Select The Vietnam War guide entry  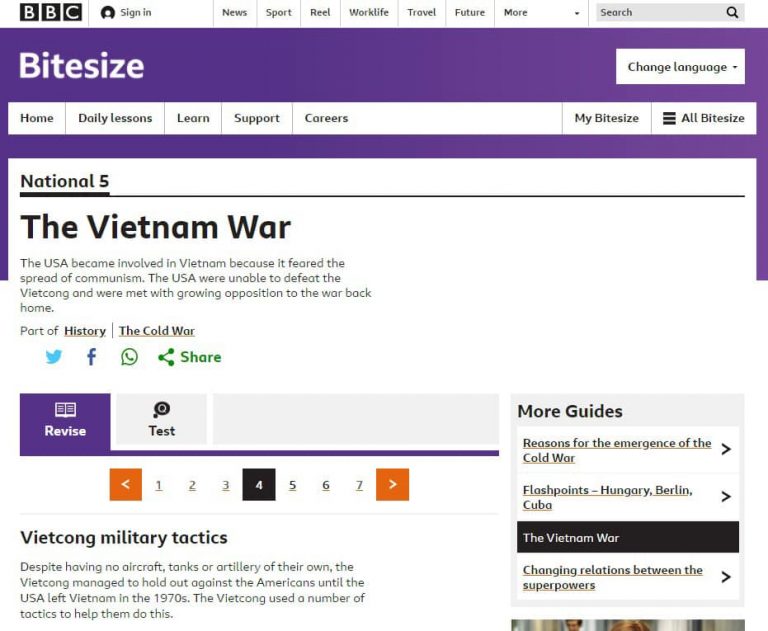tap(628, 537)
